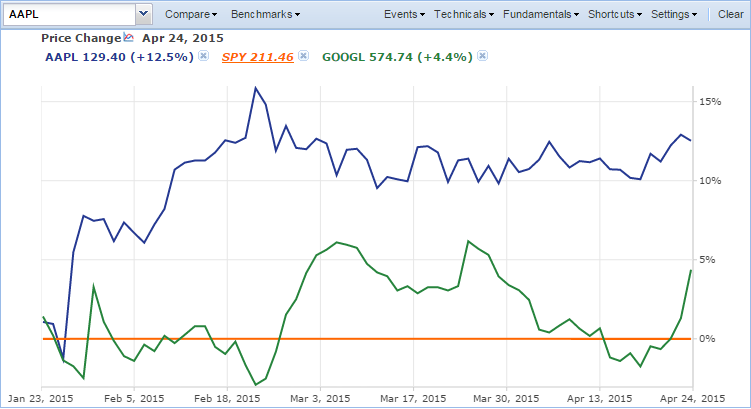
Task: Open the Settings menu
Action: (x=673, y=14)
